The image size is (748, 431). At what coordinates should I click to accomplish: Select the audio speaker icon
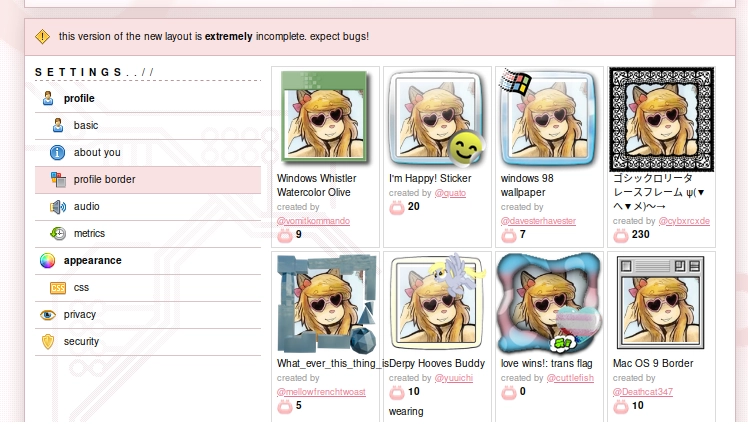coord(58,207)
